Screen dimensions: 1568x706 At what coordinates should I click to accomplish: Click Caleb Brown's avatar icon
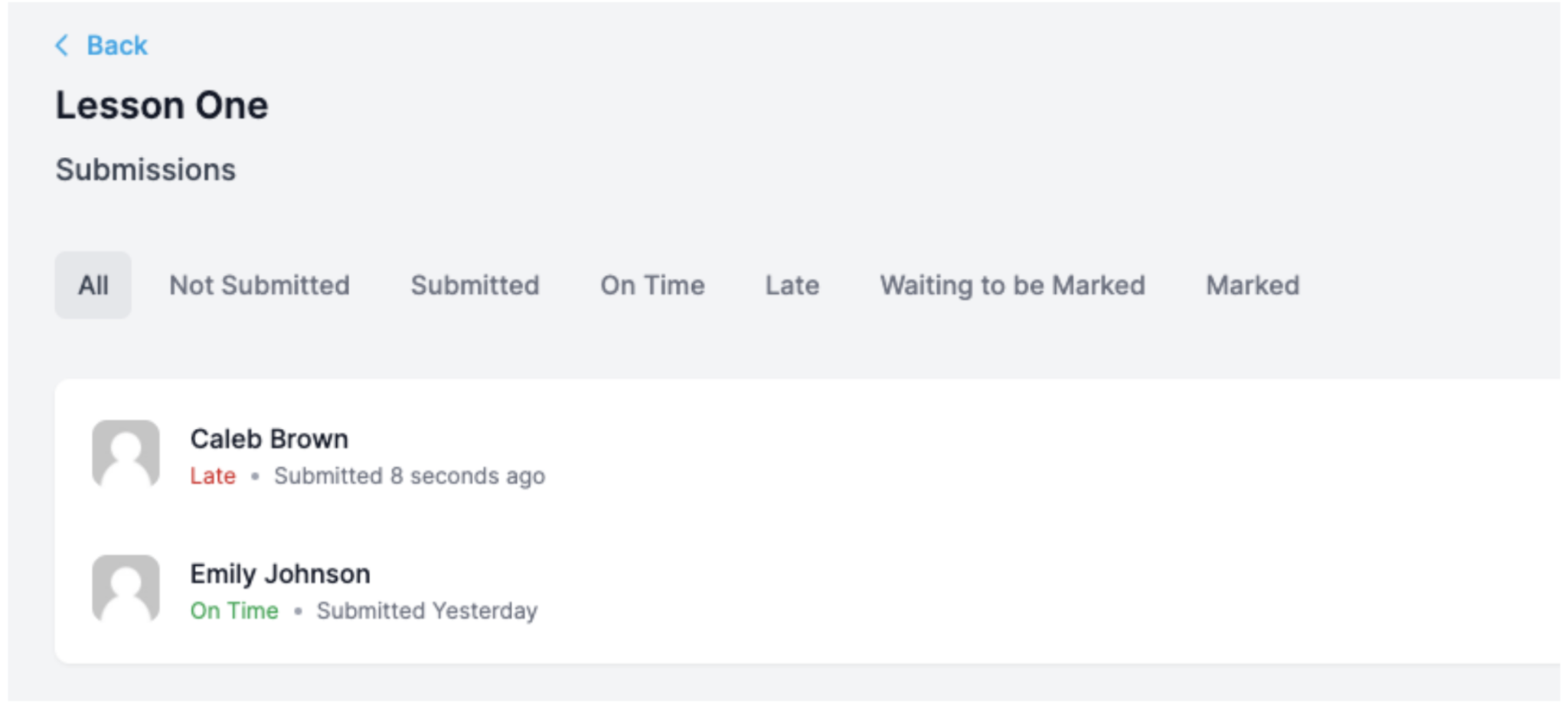click(x=126, y=453)
